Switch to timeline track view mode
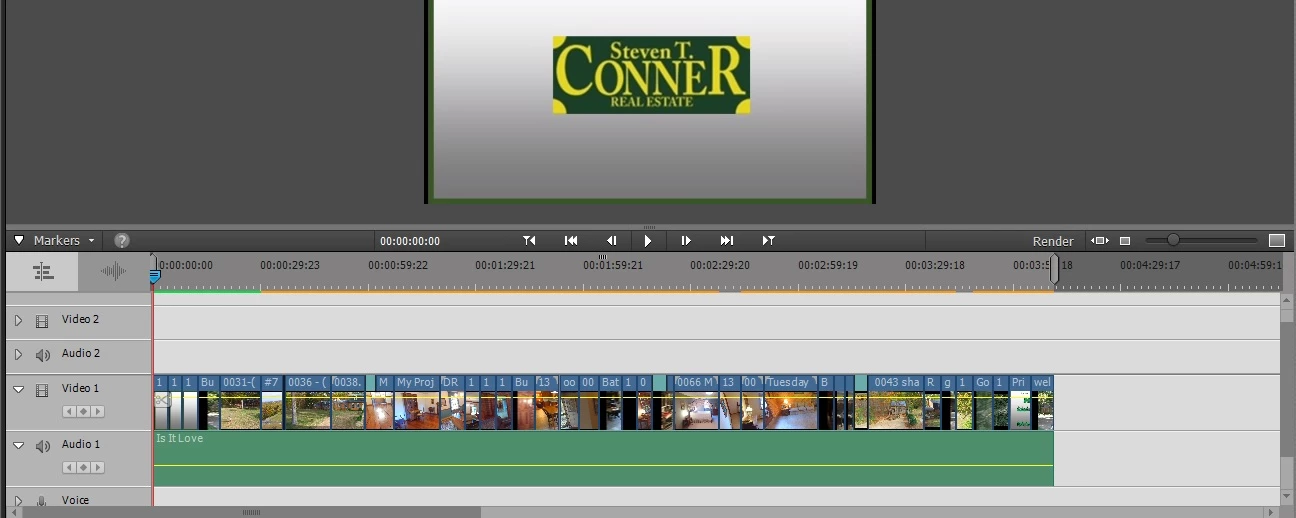Viewport: 1296px width, 518px height. click(x=42, y=271)
